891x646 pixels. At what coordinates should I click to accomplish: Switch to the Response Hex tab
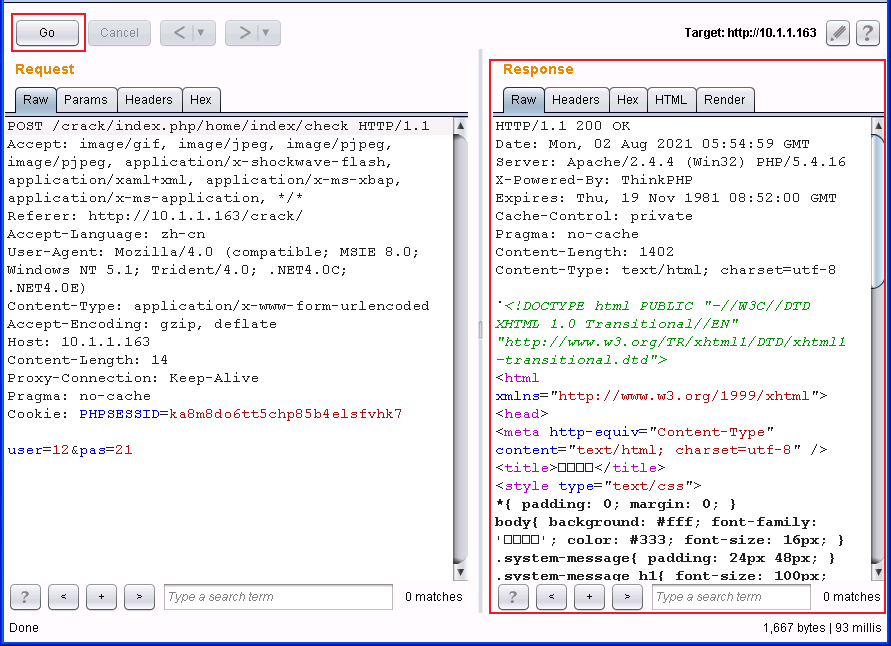click(628, 100)
